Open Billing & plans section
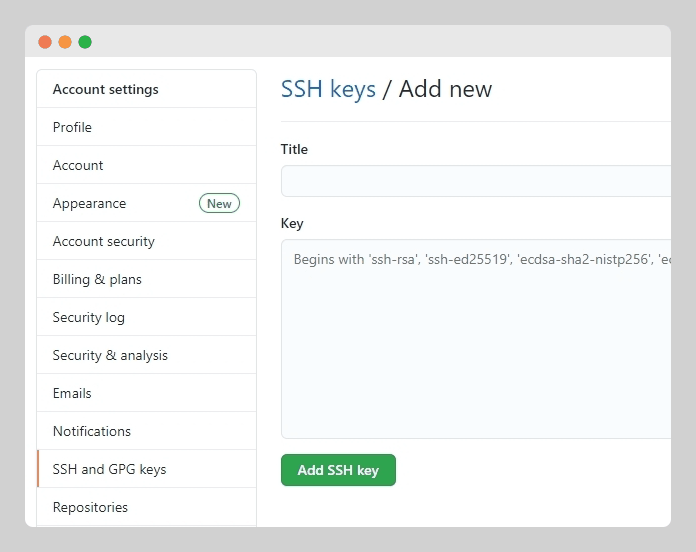Viewport: 696px width, 552px height. tap(97, 279)
